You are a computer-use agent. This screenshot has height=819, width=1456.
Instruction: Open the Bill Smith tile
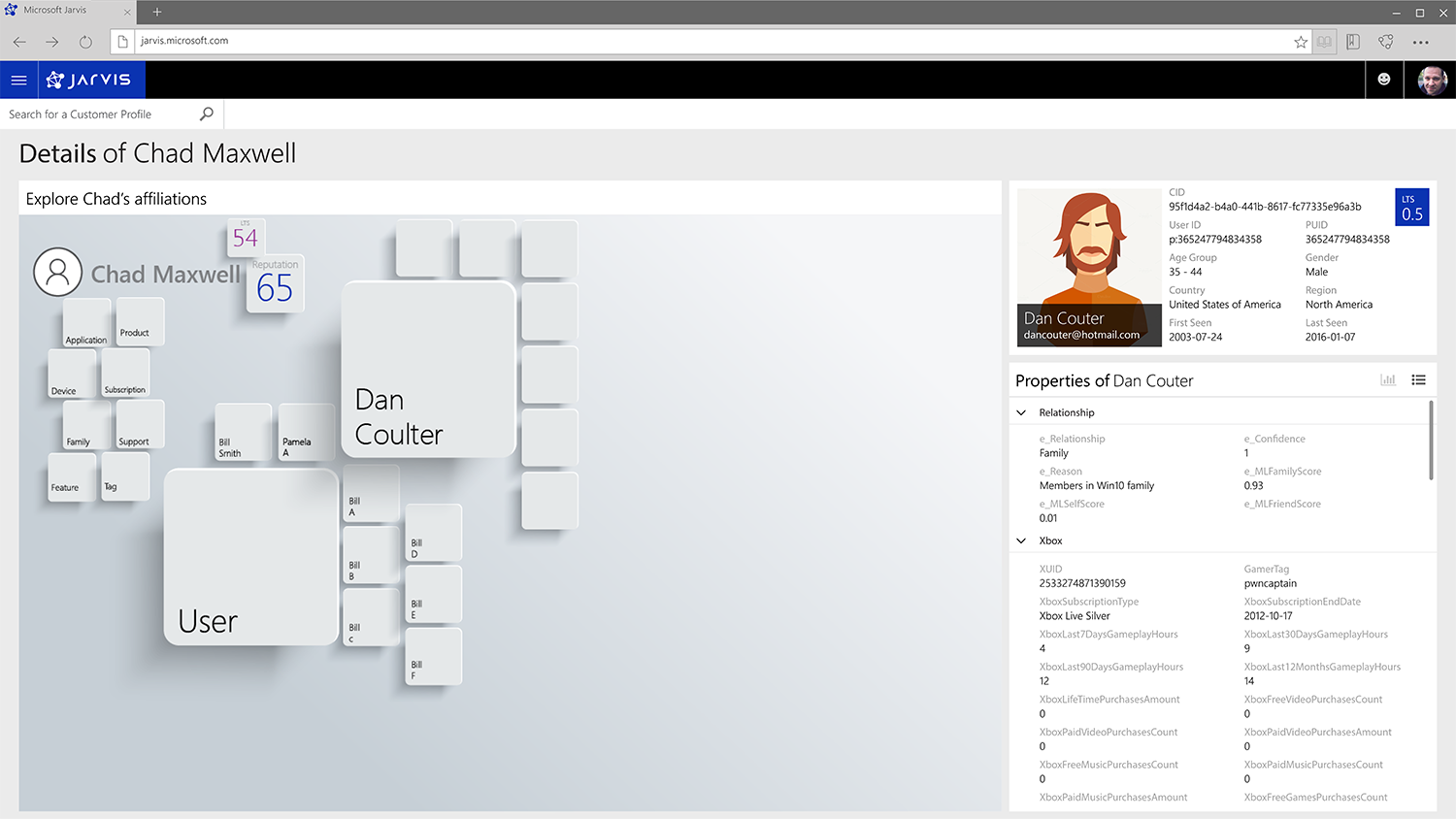click(243, 432)
